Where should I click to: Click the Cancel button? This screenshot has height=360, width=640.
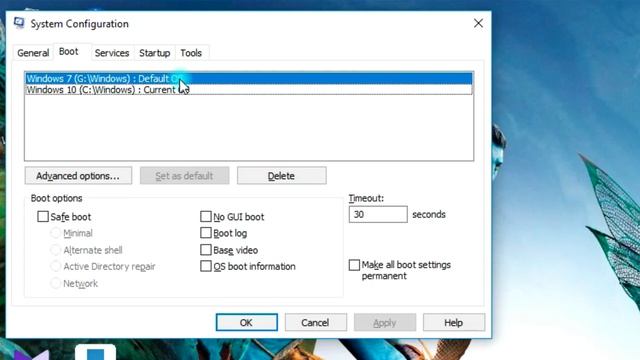(x=316, y=322)
